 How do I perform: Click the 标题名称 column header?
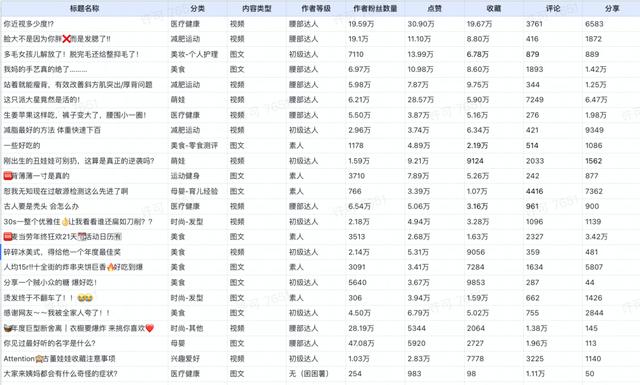click(84, 8)
